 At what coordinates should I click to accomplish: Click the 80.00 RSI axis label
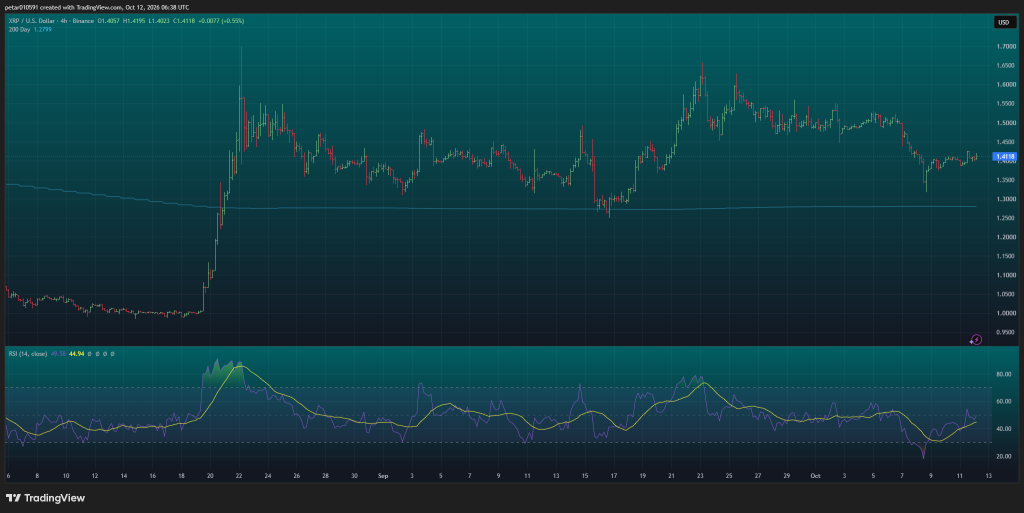point(1004,375)
